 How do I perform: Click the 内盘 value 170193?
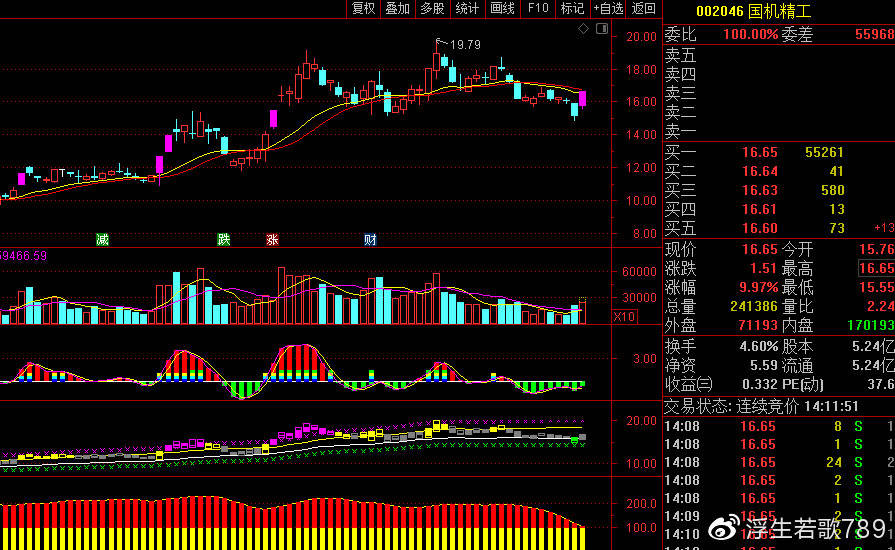click(870, 325)
